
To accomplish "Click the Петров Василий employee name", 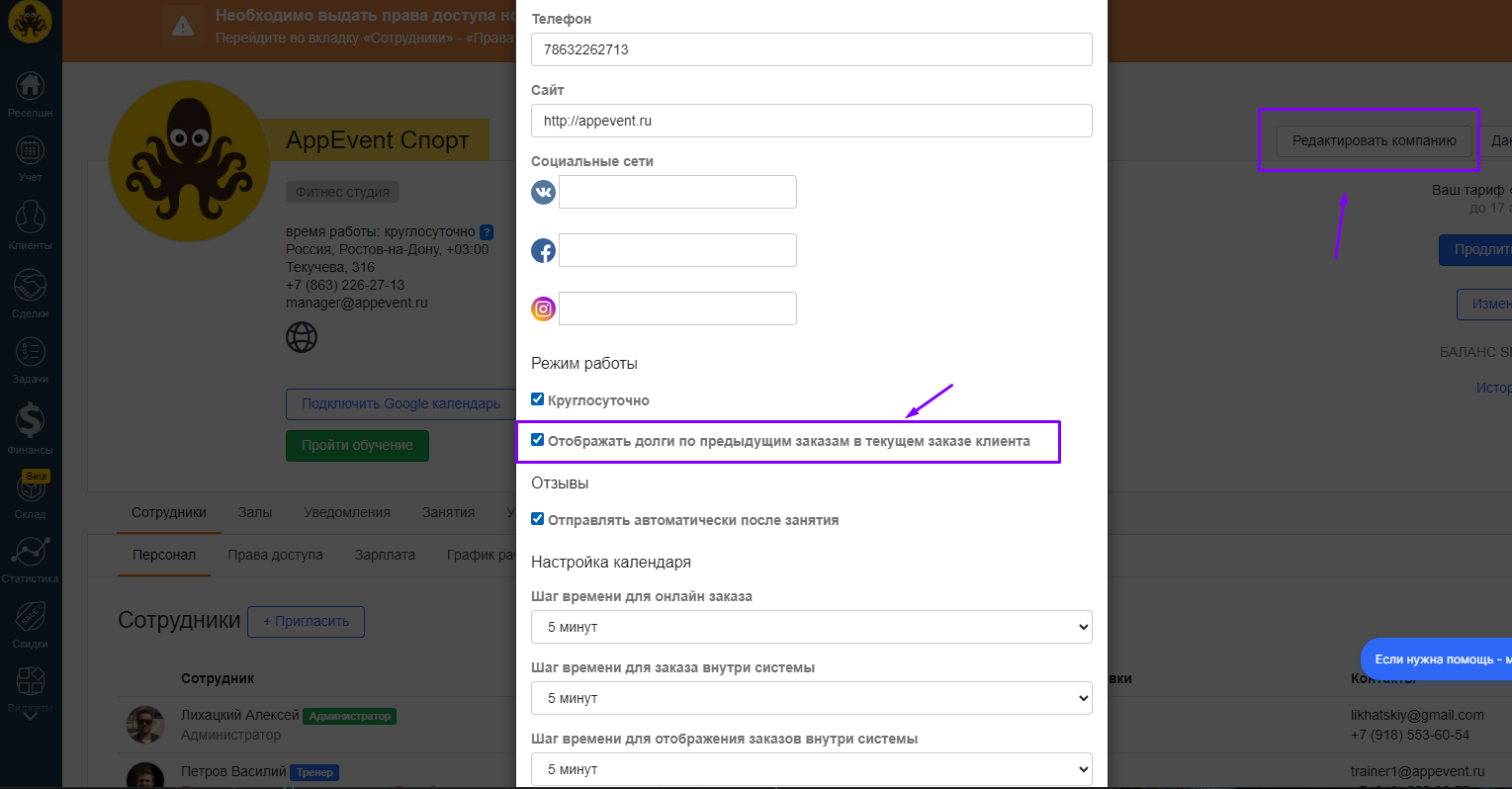I will pyautogui.click(x=233, y=771).
